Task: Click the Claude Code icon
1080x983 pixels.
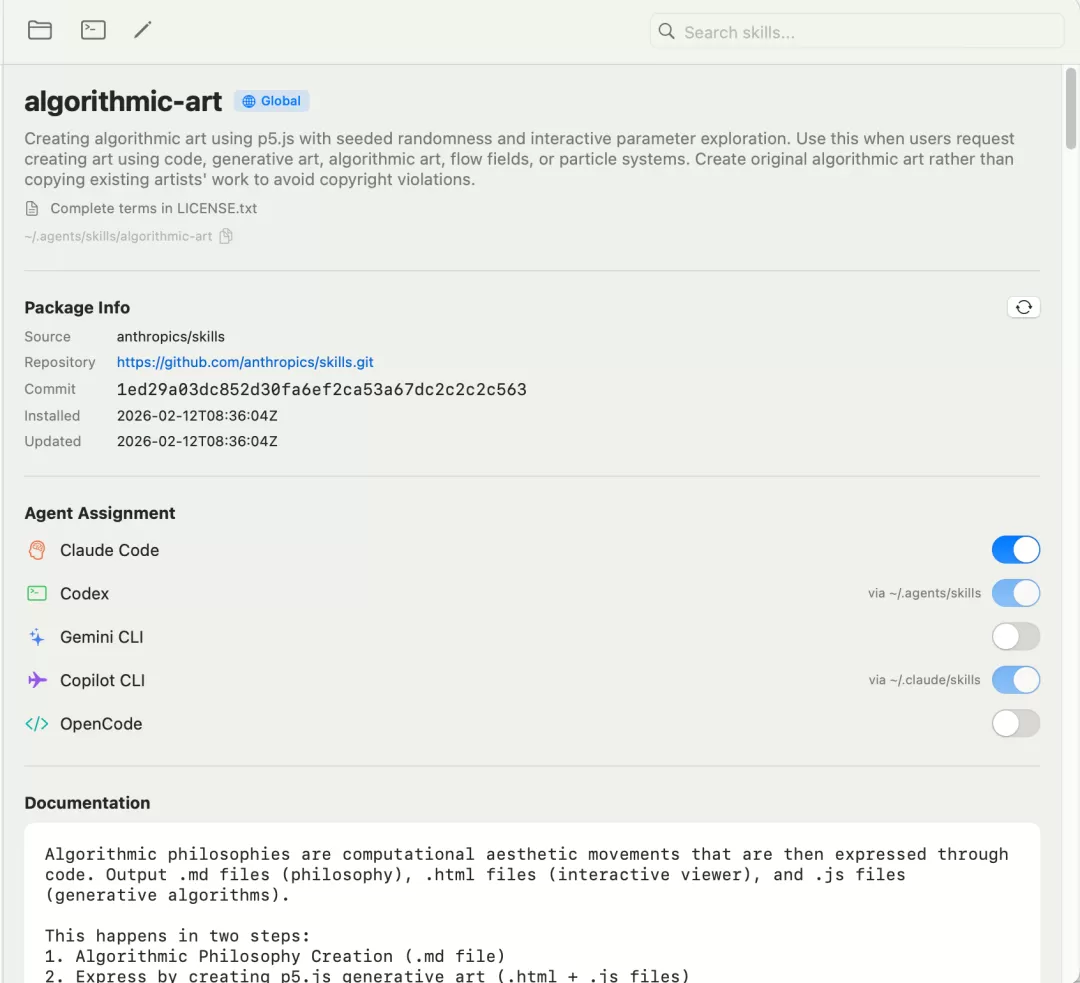Action: click(x=37, y=550)
